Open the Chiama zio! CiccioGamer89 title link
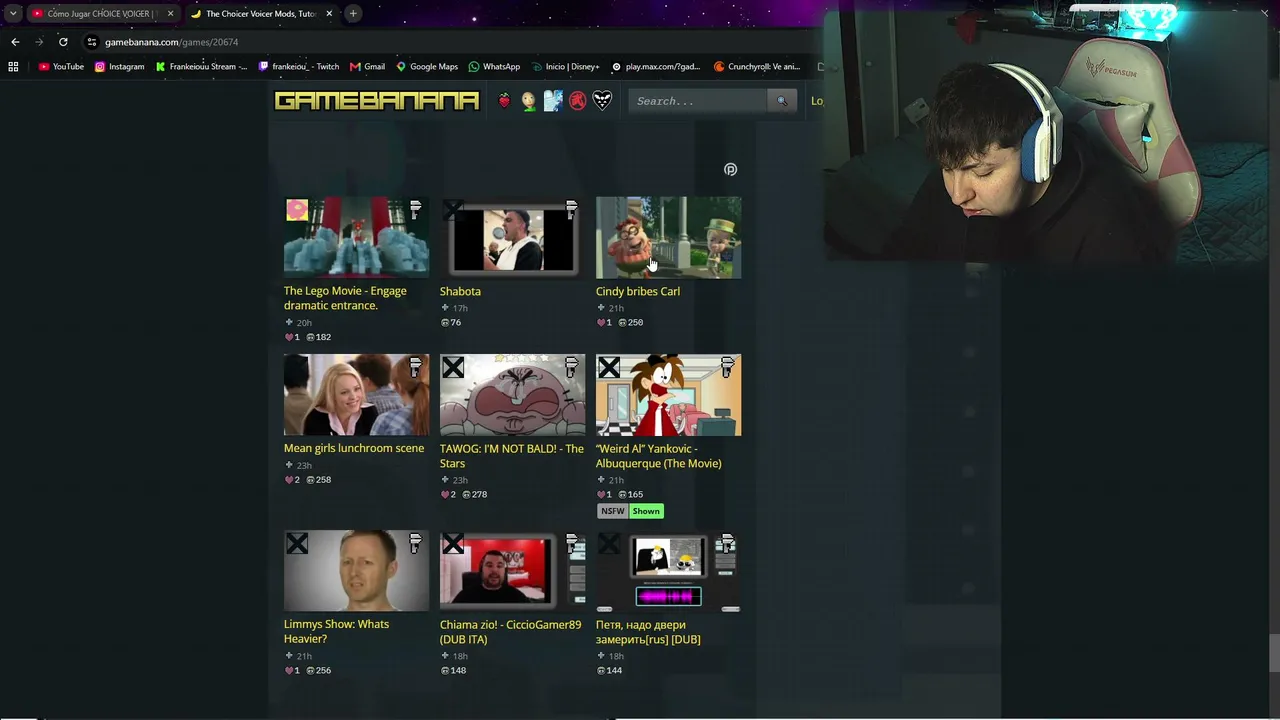Image resolution: width=1280 pixels, height=720 pixels. click(510, 632)
